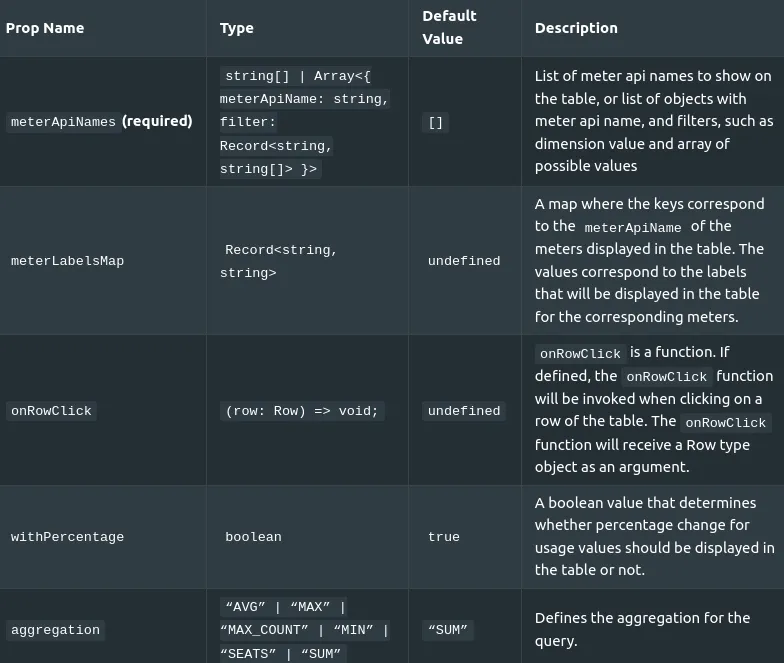Click the aggregation prop name
This screenshot has height=663, width=784.
55,630
